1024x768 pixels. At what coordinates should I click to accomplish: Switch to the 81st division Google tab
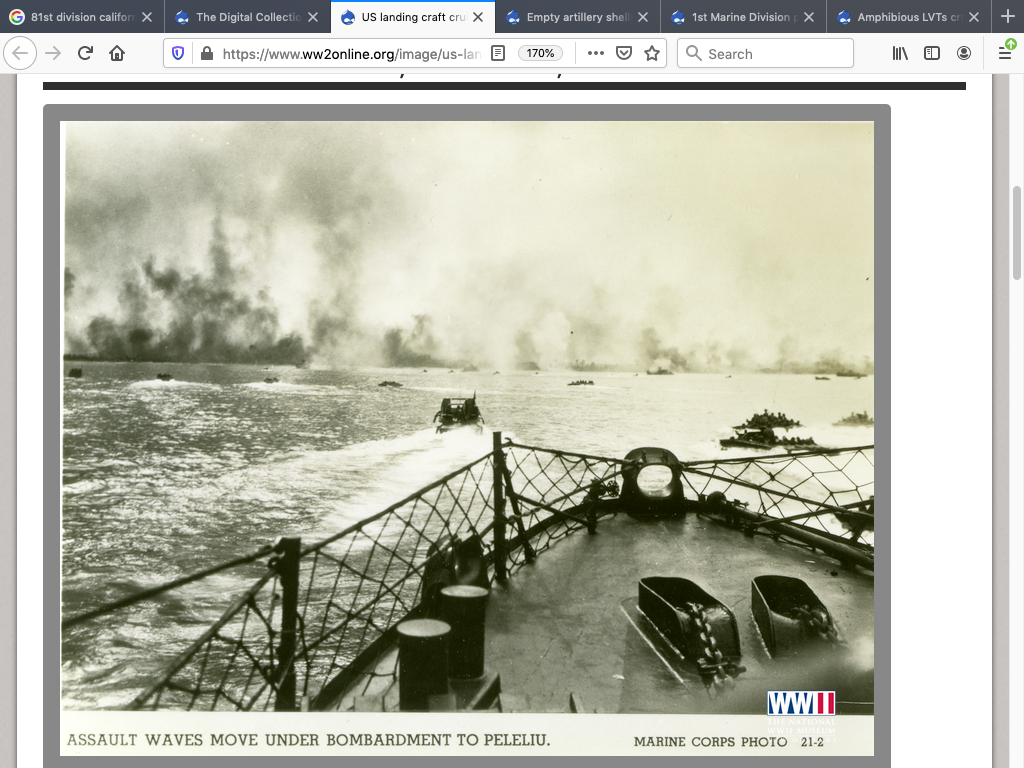75,17
